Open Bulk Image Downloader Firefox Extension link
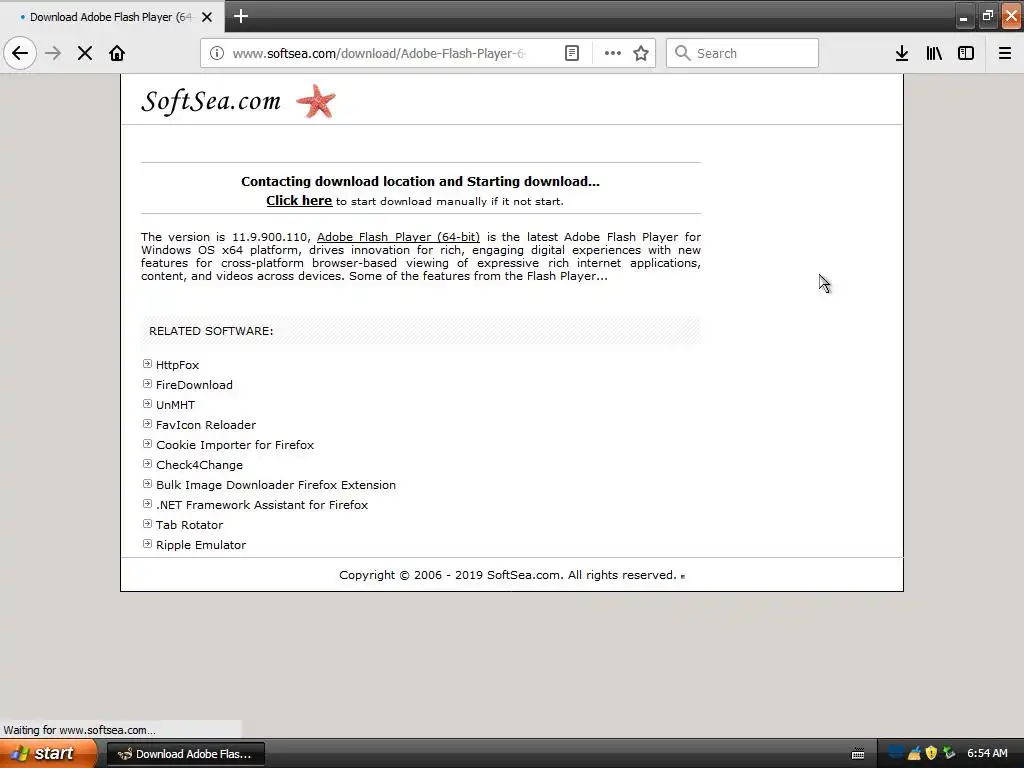 coord(276,485)
